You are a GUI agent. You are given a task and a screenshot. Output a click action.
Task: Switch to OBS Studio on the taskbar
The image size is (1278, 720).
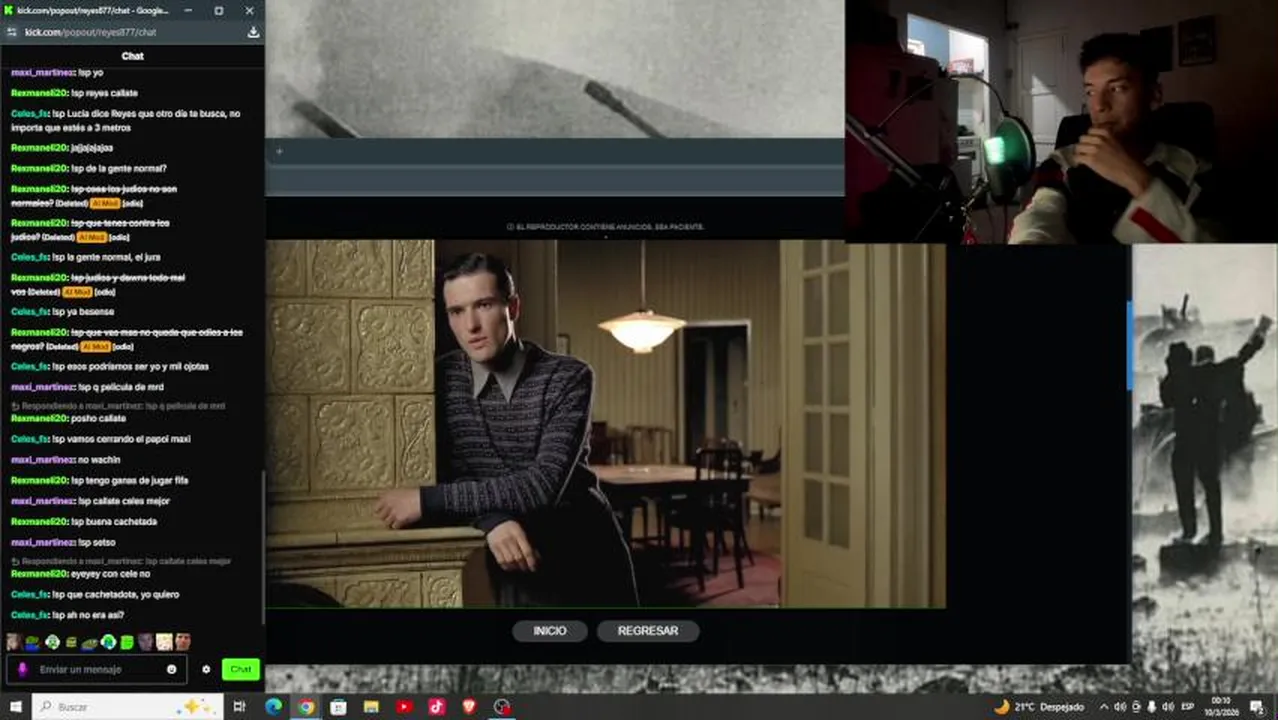(502, 707)
